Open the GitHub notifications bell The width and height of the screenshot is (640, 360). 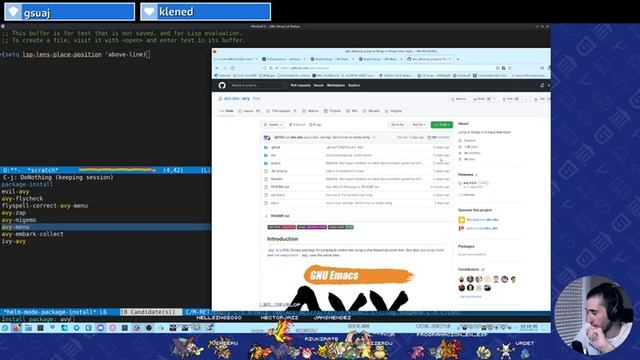pos(542,85)
